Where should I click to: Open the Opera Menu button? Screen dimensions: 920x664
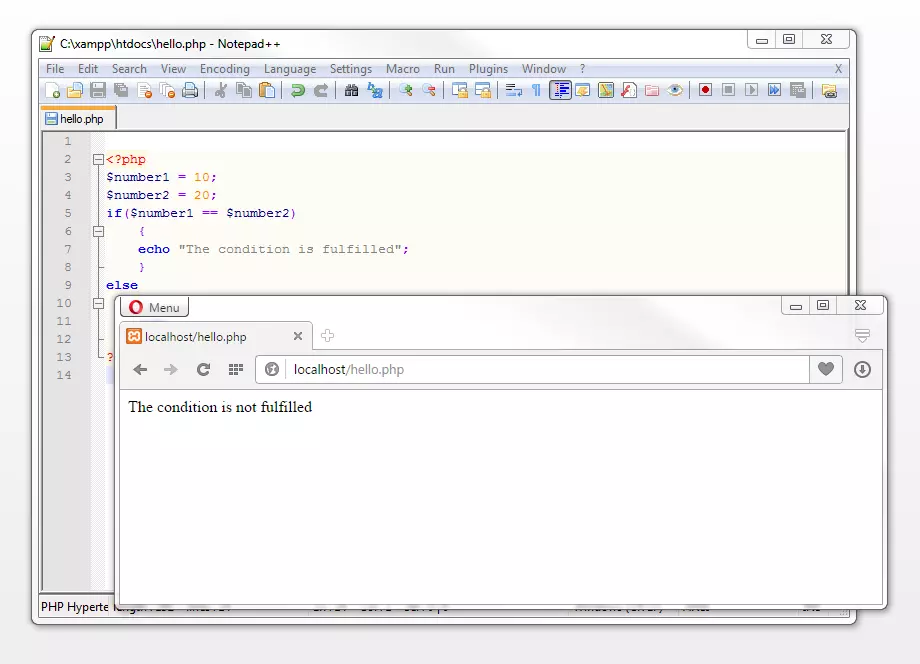coord(153,306)
